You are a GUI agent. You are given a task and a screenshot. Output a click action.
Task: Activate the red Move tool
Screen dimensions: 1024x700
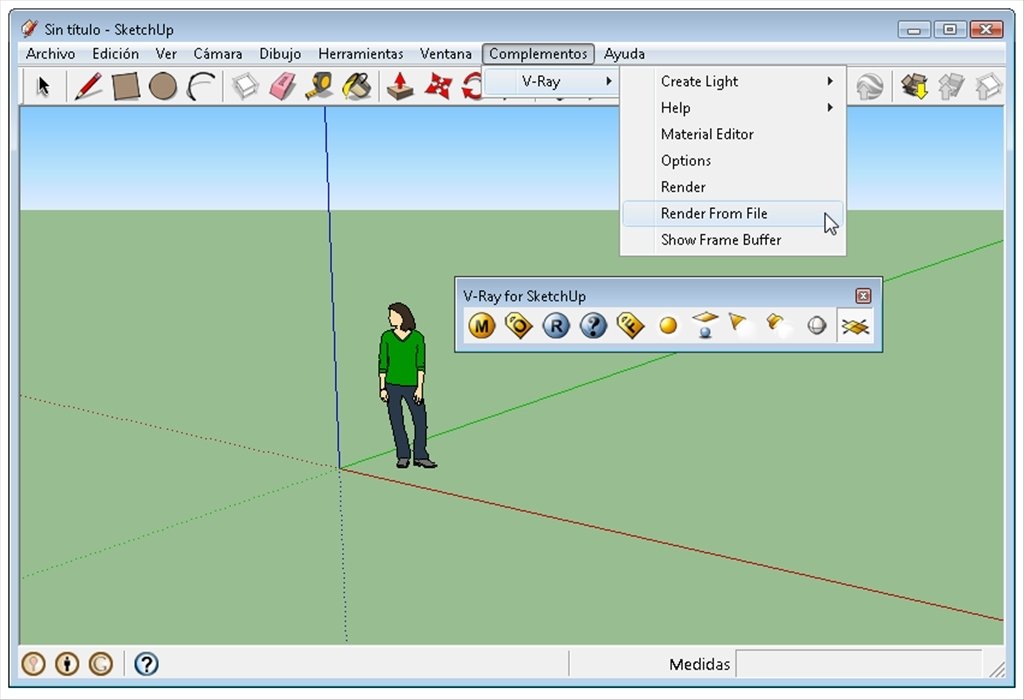click(438, 86)
